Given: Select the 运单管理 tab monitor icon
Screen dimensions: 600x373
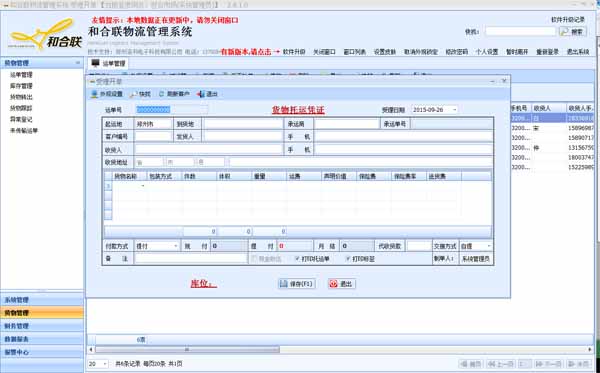Looking at the screenshot, I should 95,63.
